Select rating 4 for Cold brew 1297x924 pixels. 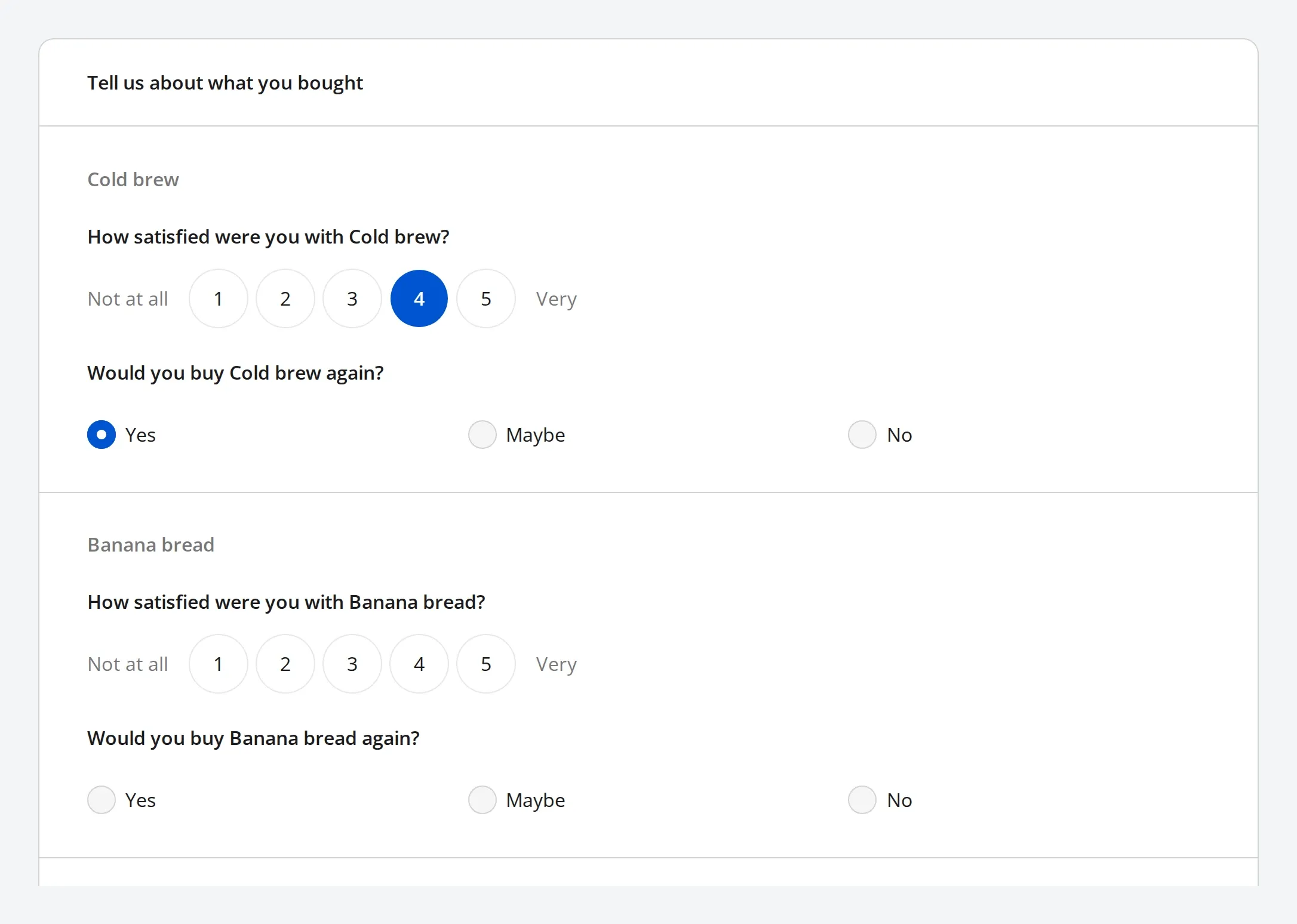pyautogui.click(x=419, y=298)
